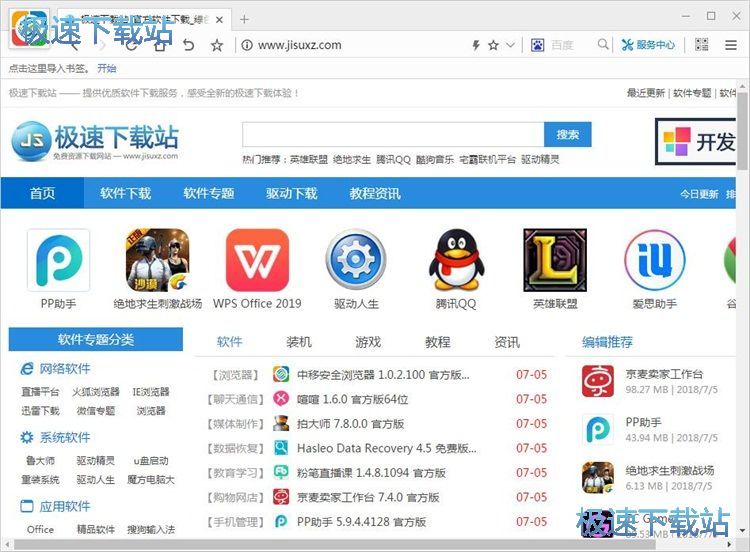This screenshot has width=750, height=552.
Task: Open the PP助手 app icon
Action: coord(58,260)
